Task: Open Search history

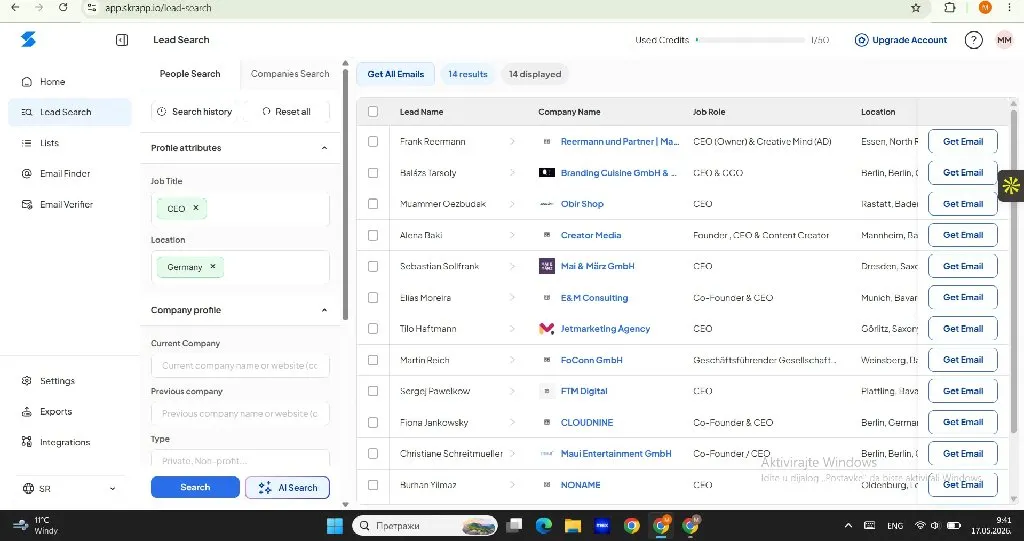Action: [195, 112]
